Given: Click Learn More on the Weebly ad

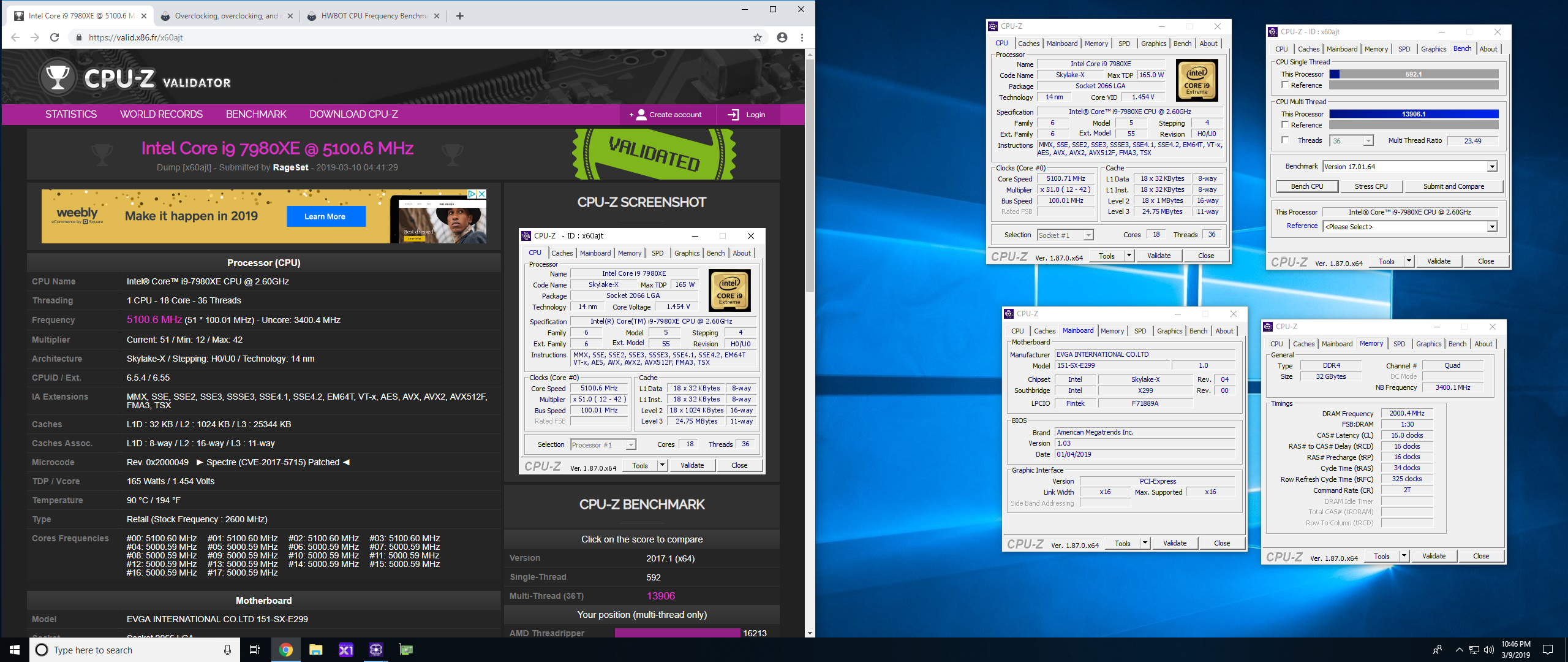Looking at the screenshot, I should [x=325, y=216].
